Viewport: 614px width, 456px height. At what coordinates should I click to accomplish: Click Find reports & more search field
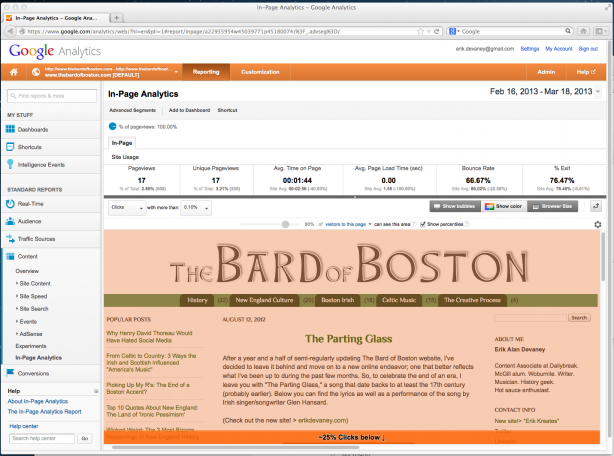52,96
